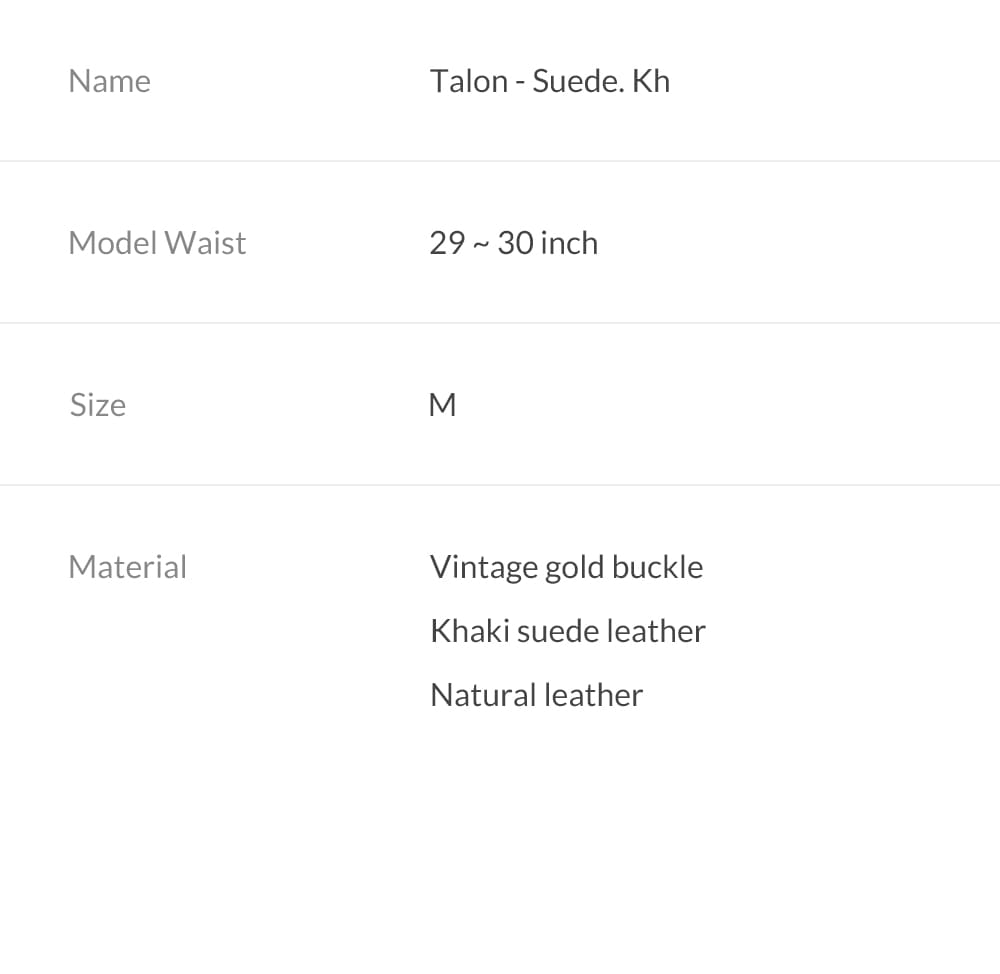The width and height of the screenshot is (1000, 974).
Task: Click the "Name" row label
Action: tap(109, 81)
